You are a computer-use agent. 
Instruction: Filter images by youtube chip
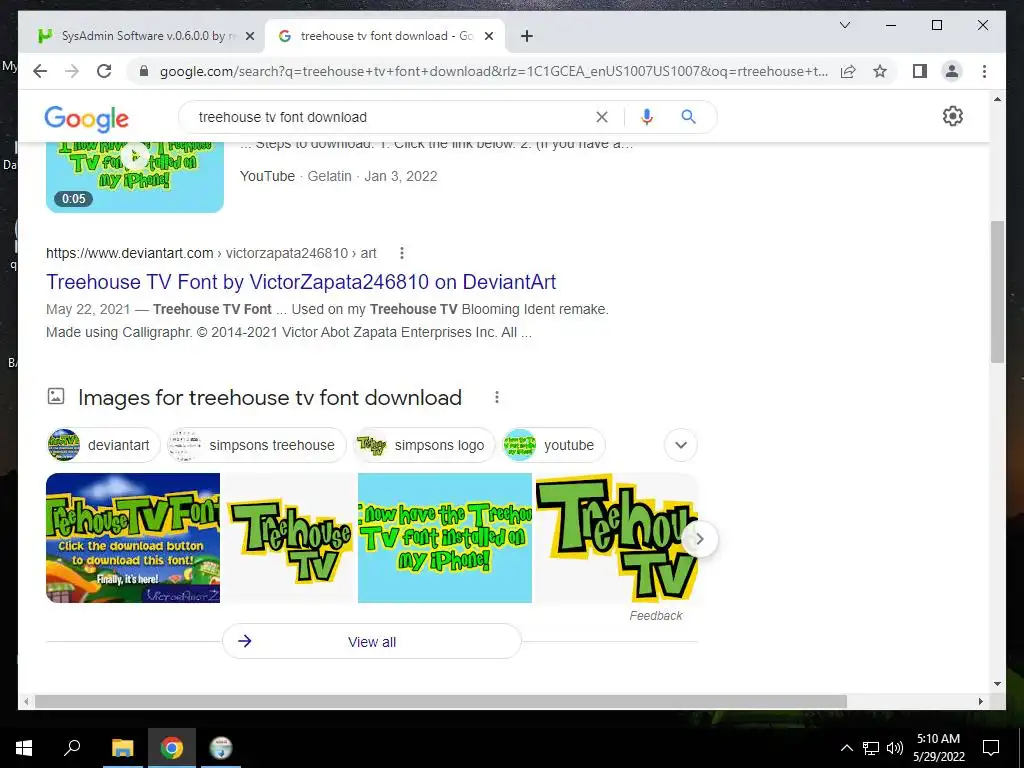click(553, 445)
